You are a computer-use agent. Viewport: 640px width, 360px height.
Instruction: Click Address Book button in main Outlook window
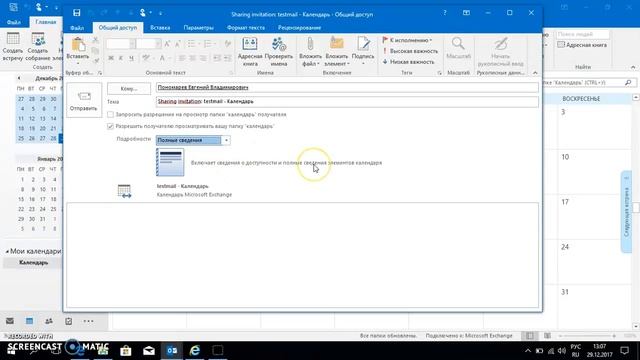tap(582, 45)
